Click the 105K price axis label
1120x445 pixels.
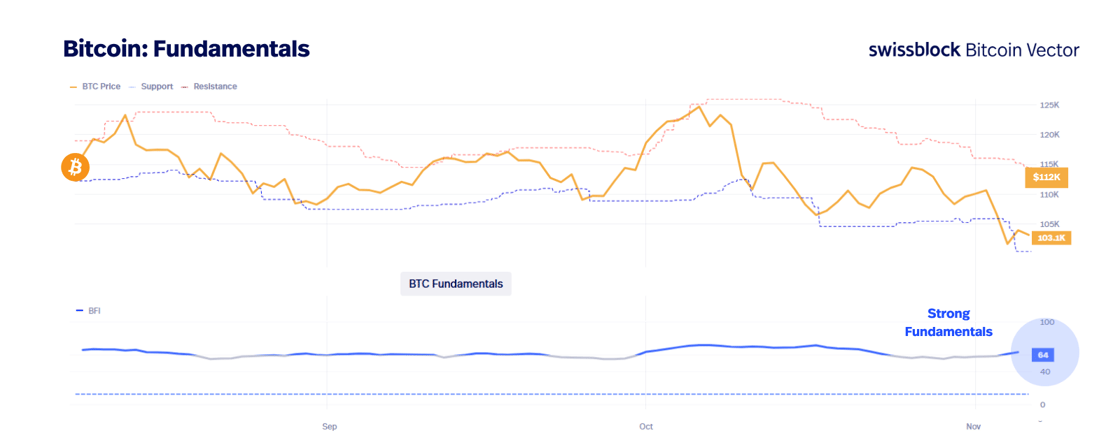point(1050,224)
